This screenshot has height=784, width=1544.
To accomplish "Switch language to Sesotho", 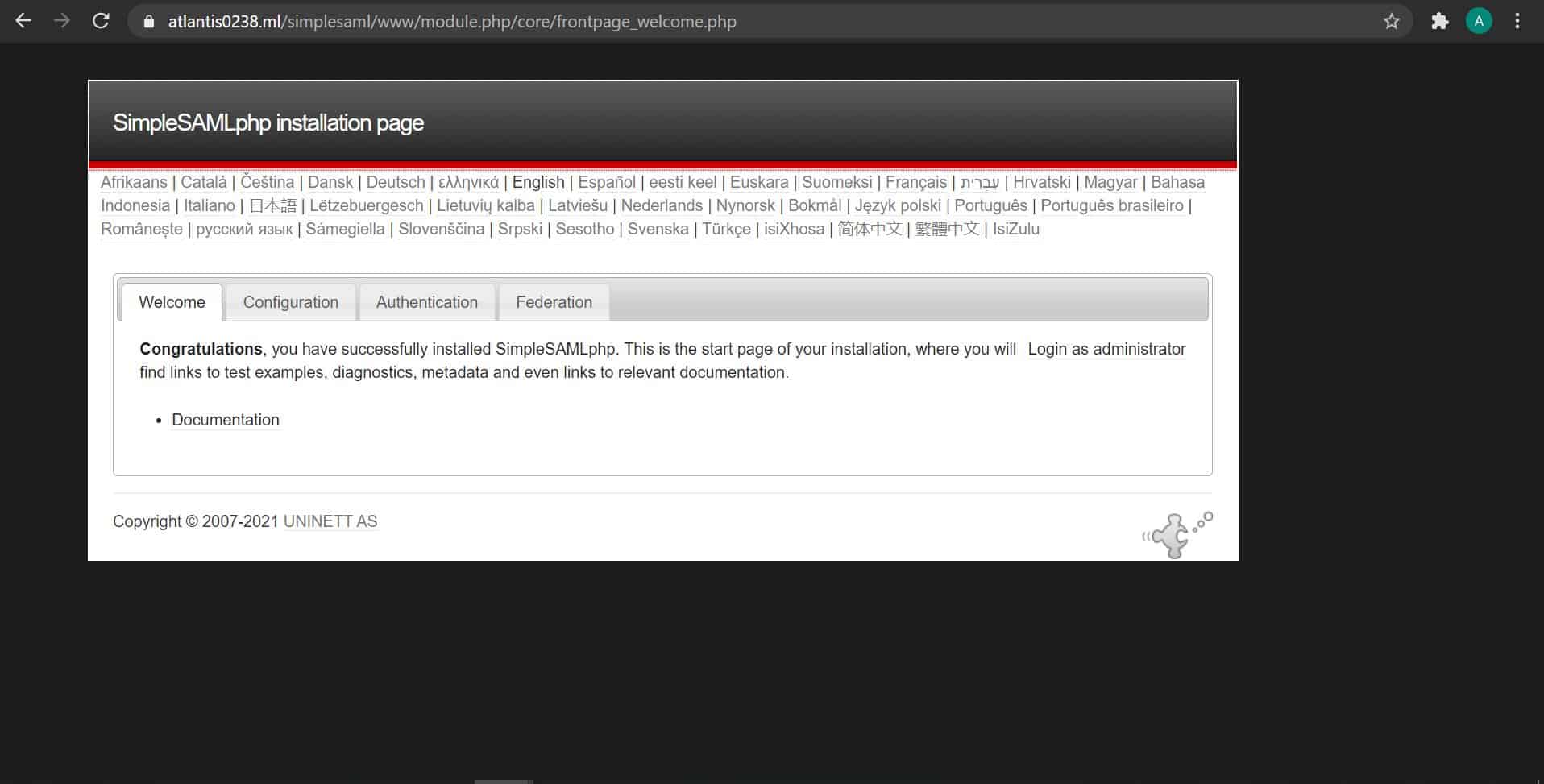I will pyautogui.click(x=585, y=229).
